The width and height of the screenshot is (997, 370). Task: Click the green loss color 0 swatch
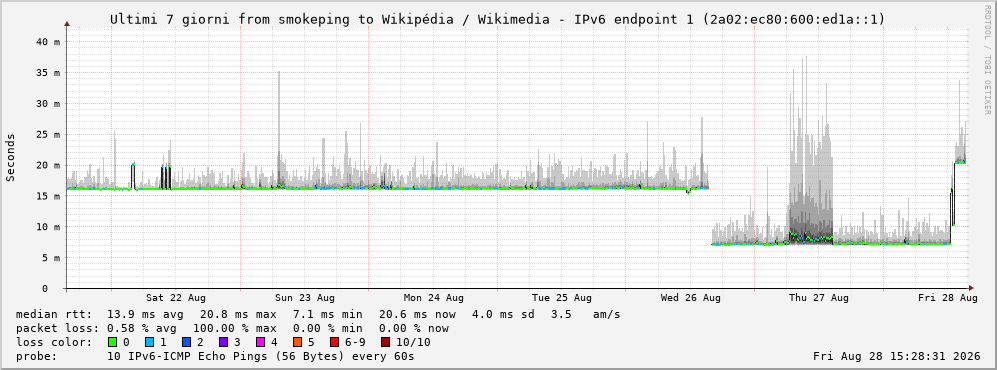pyautogui.click(x=113, y=342)
